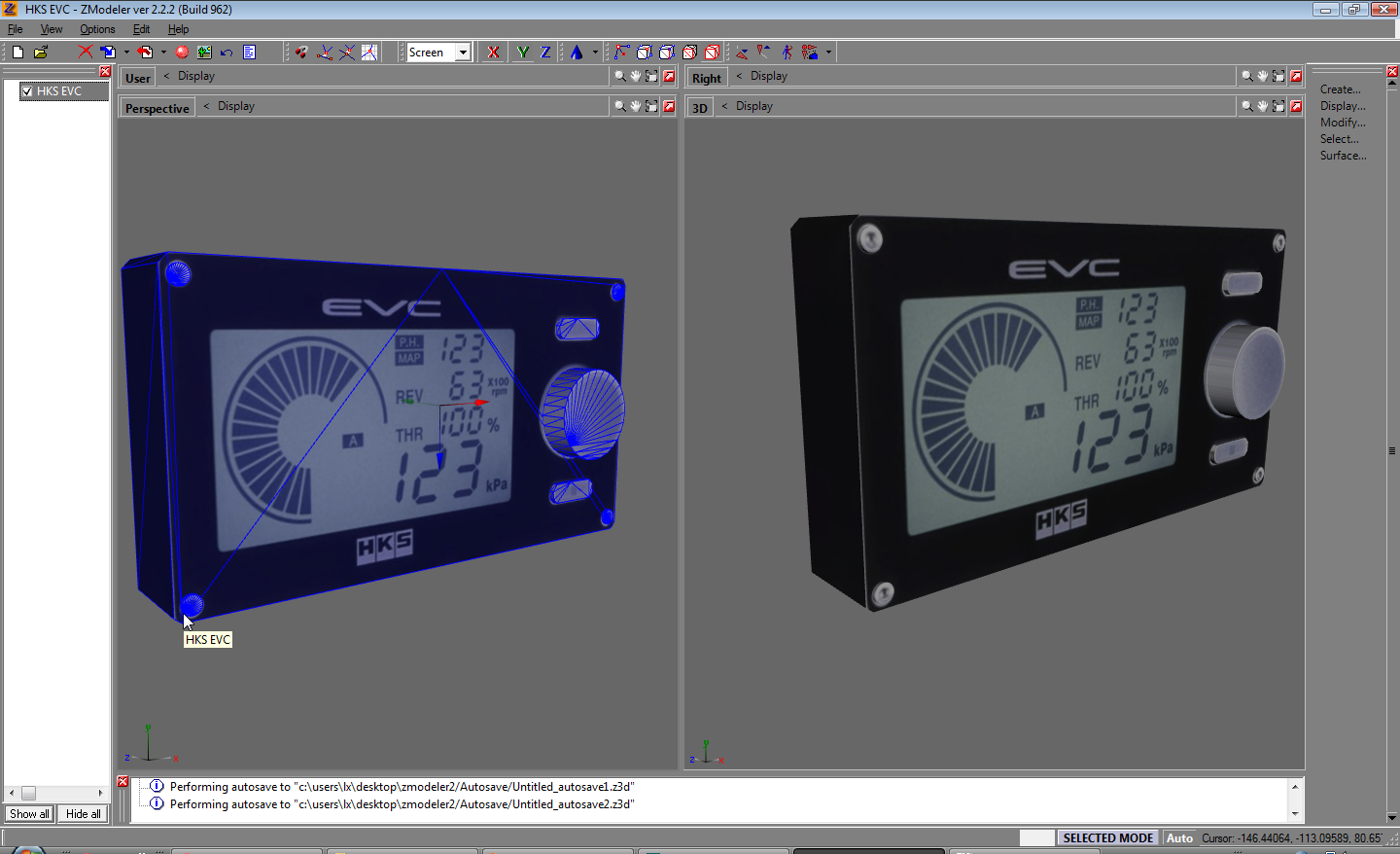Image resolution: width=1400 pixels, height=854 pixels.
Task: Expand the Select... command group
Action: click(x=1340, y=139)
